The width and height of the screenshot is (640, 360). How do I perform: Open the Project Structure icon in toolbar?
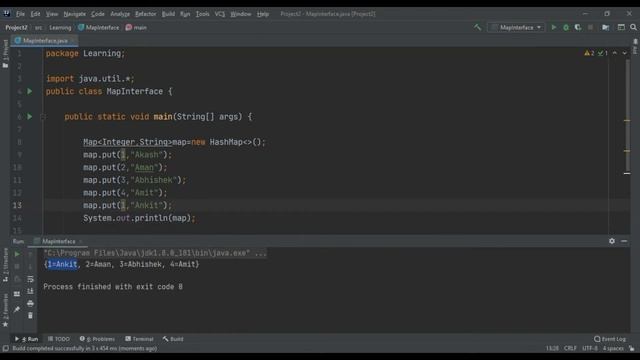coord(606,27)
